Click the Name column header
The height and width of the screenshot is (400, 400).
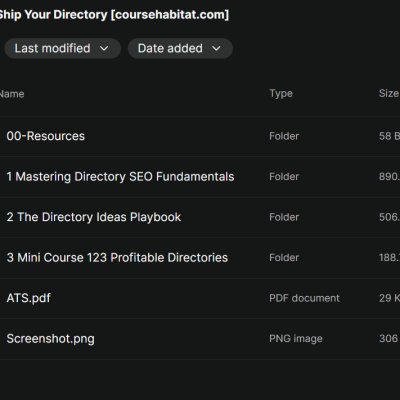(12, 94)
